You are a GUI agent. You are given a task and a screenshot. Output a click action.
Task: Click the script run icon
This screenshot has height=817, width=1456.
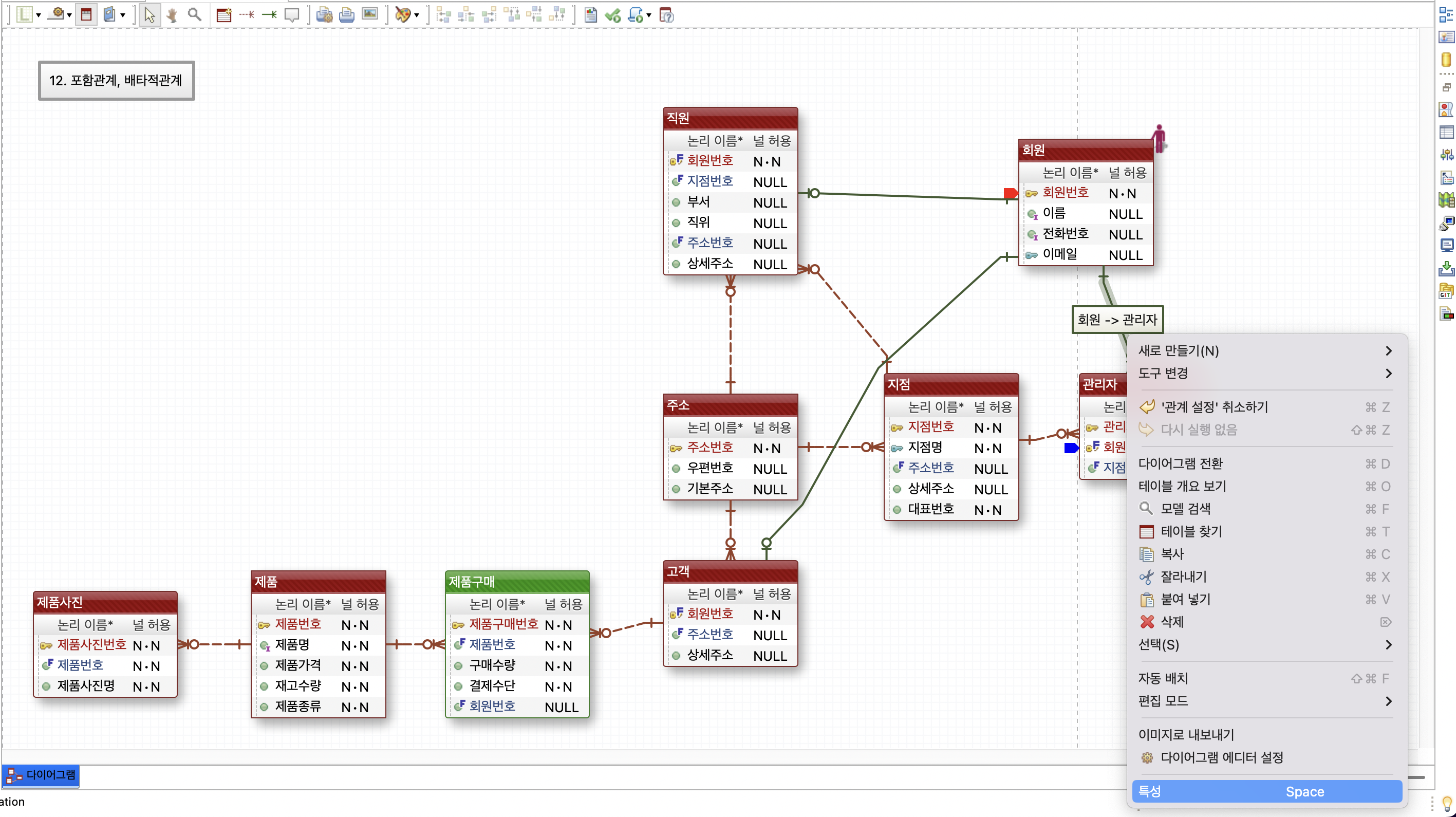tap(636, 15)
